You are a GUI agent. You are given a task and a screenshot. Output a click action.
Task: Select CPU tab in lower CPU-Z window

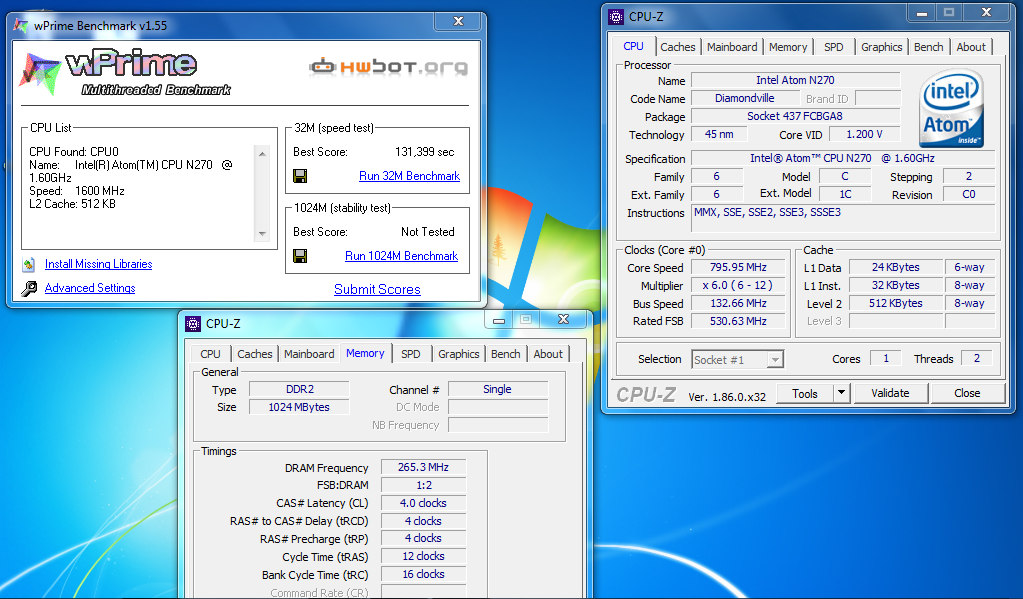coord(210,354)
